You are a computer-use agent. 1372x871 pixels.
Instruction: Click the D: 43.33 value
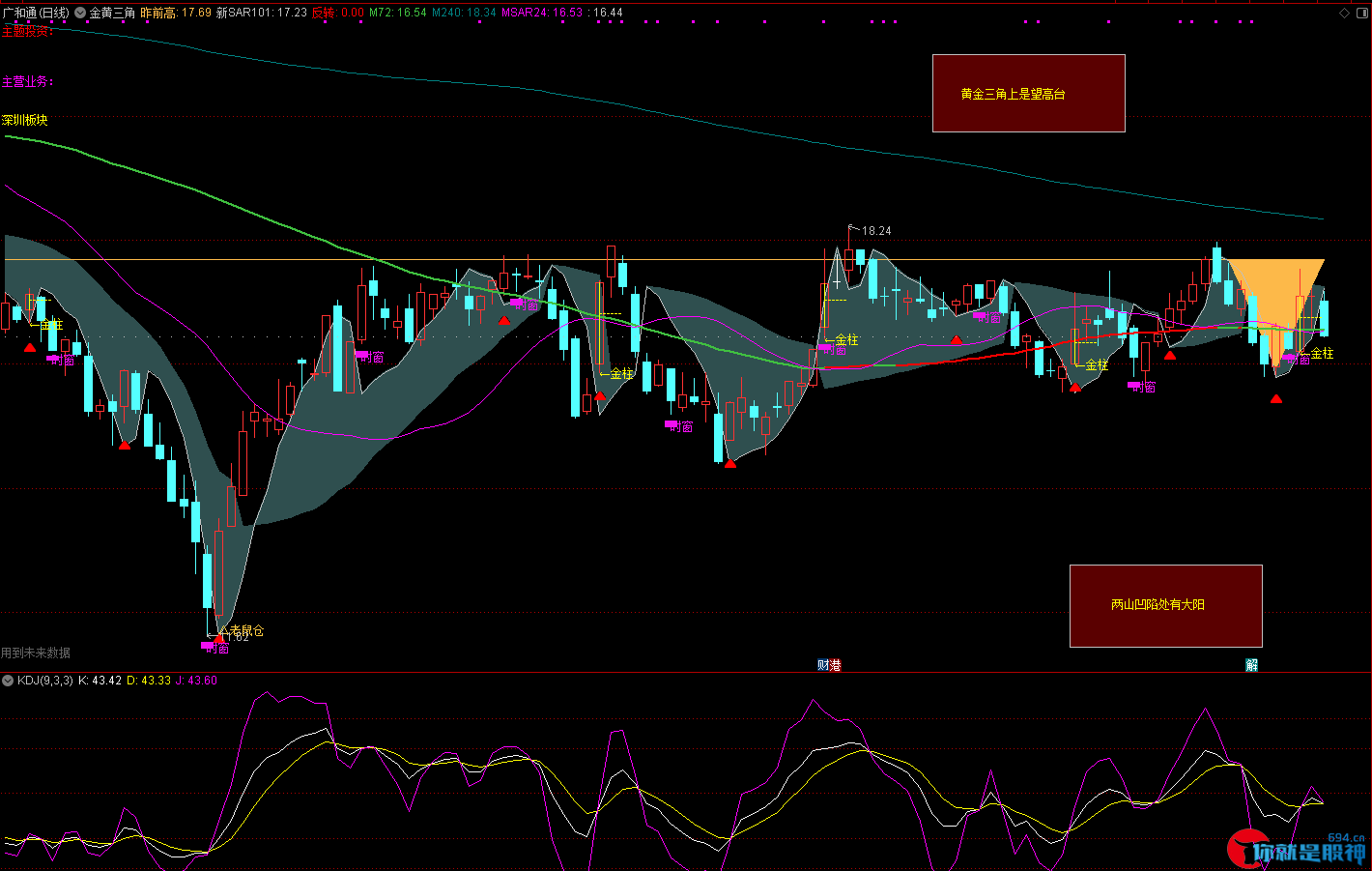149,681
